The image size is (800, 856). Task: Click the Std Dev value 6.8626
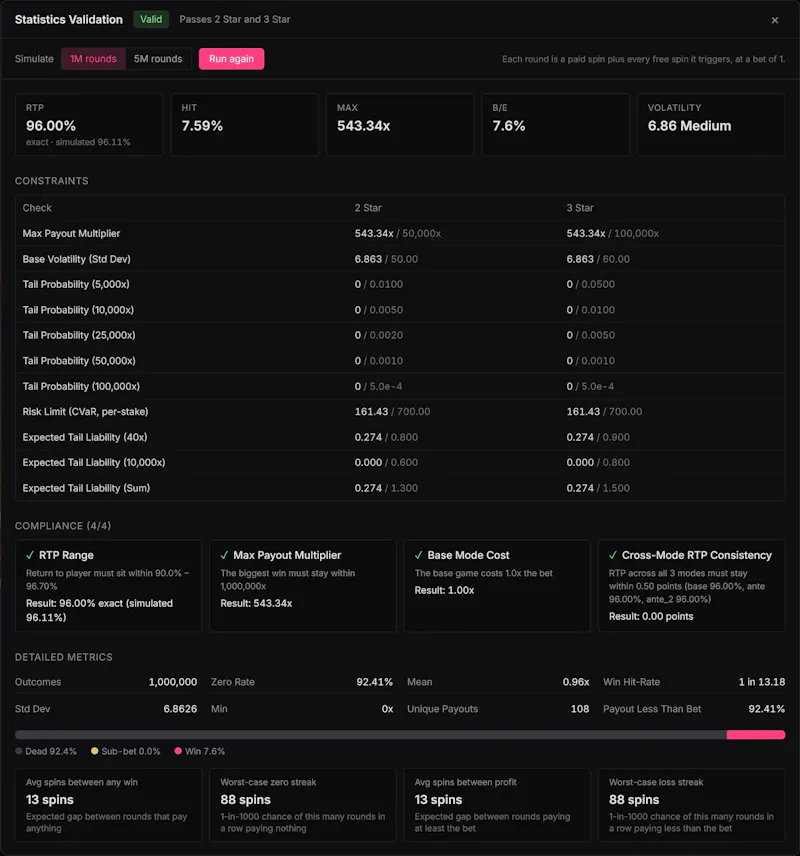tap(180, 709)
